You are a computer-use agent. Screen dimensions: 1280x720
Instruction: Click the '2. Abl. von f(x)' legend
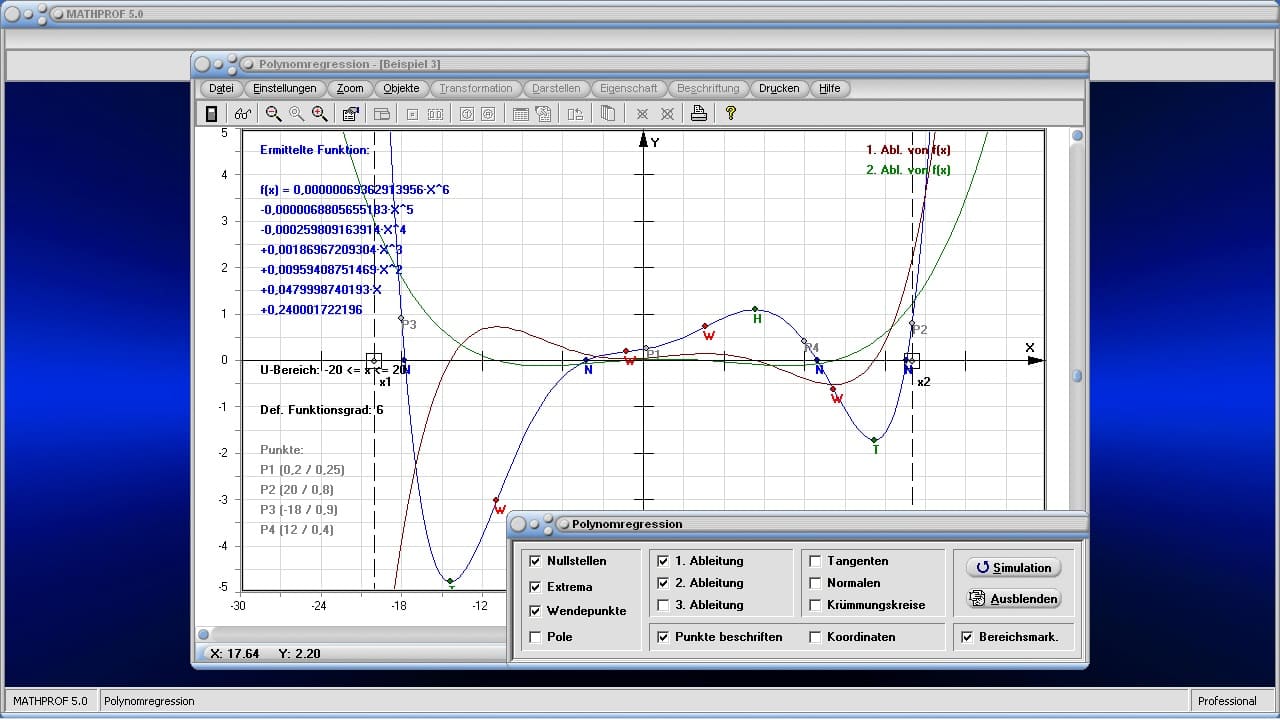tap(908, 170)
